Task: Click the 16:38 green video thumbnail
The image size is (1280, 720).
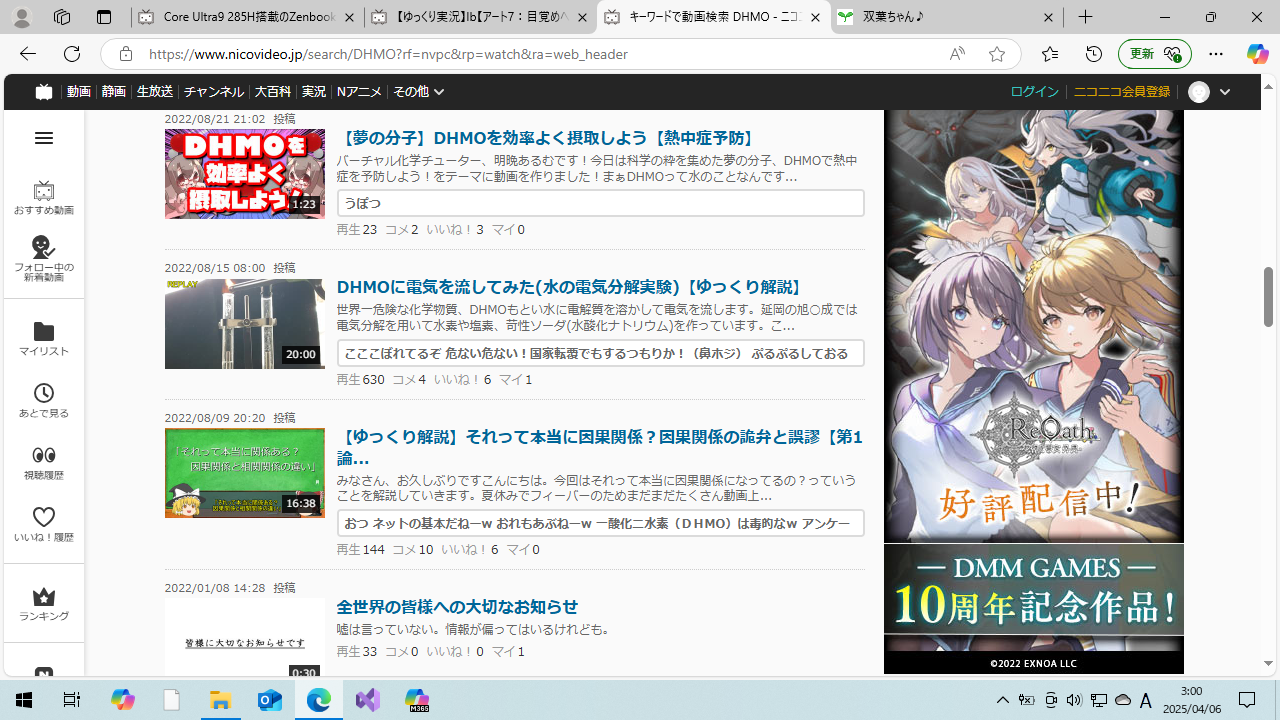Action: tap(244, 473)
